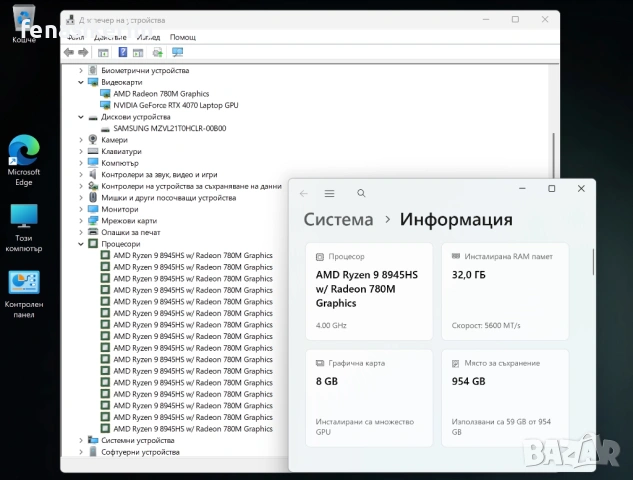The width and height of the screenshot is (633, 480).
Task: Expand the Монитори node
Action: [x=81, y=209]
